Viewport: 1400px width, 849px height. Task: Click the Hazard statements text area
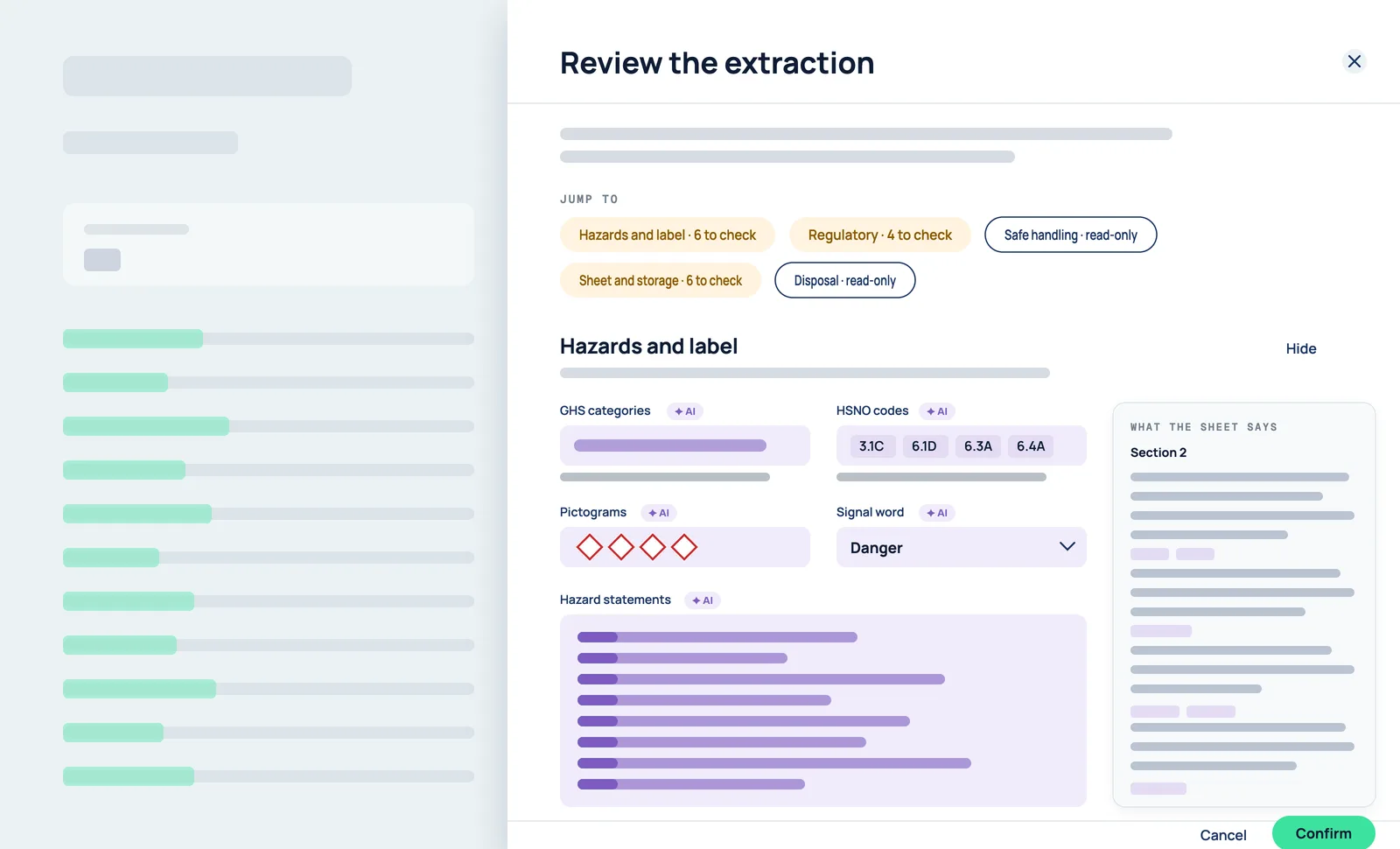click(822, 711)
